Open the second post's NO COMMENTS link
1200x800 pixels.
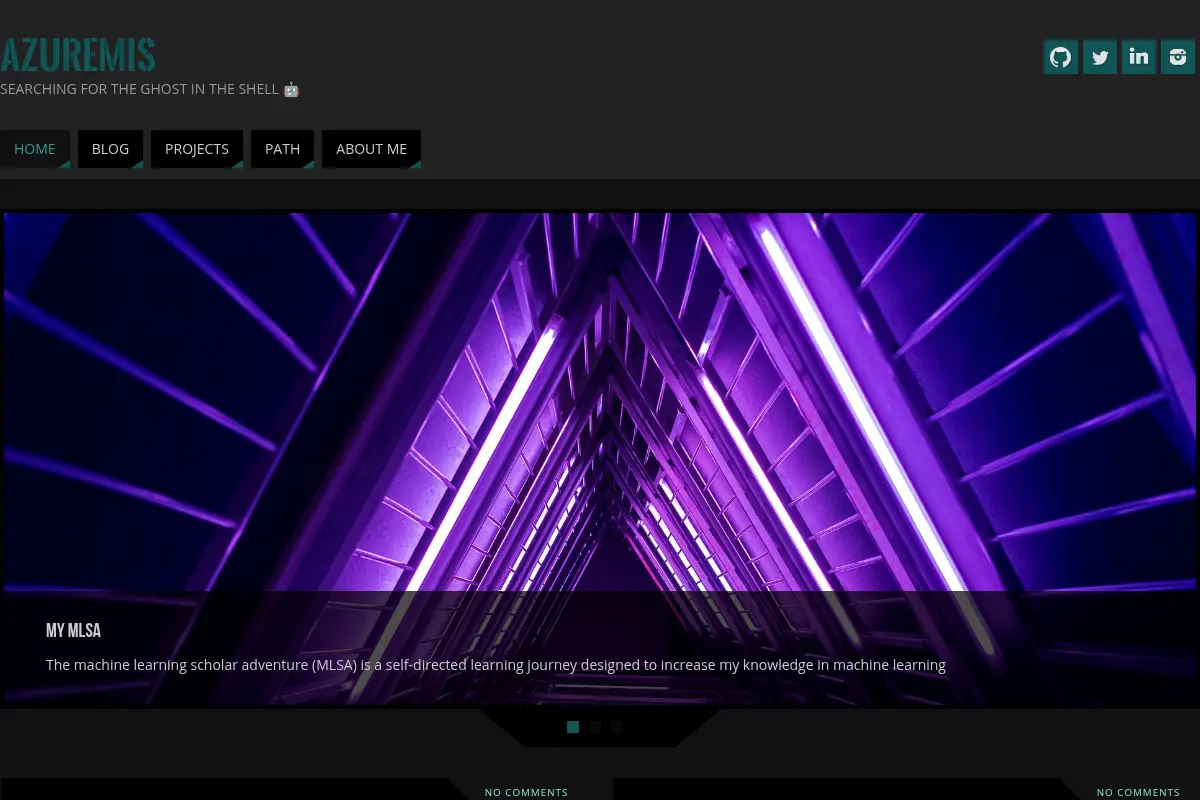coord(1138,792)
